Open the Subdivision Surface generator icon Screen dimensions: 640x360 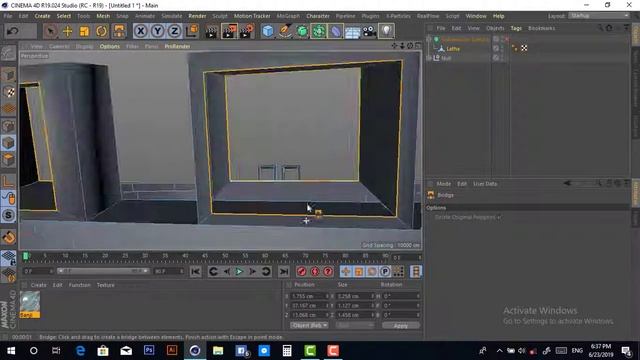tap(302, 31)
